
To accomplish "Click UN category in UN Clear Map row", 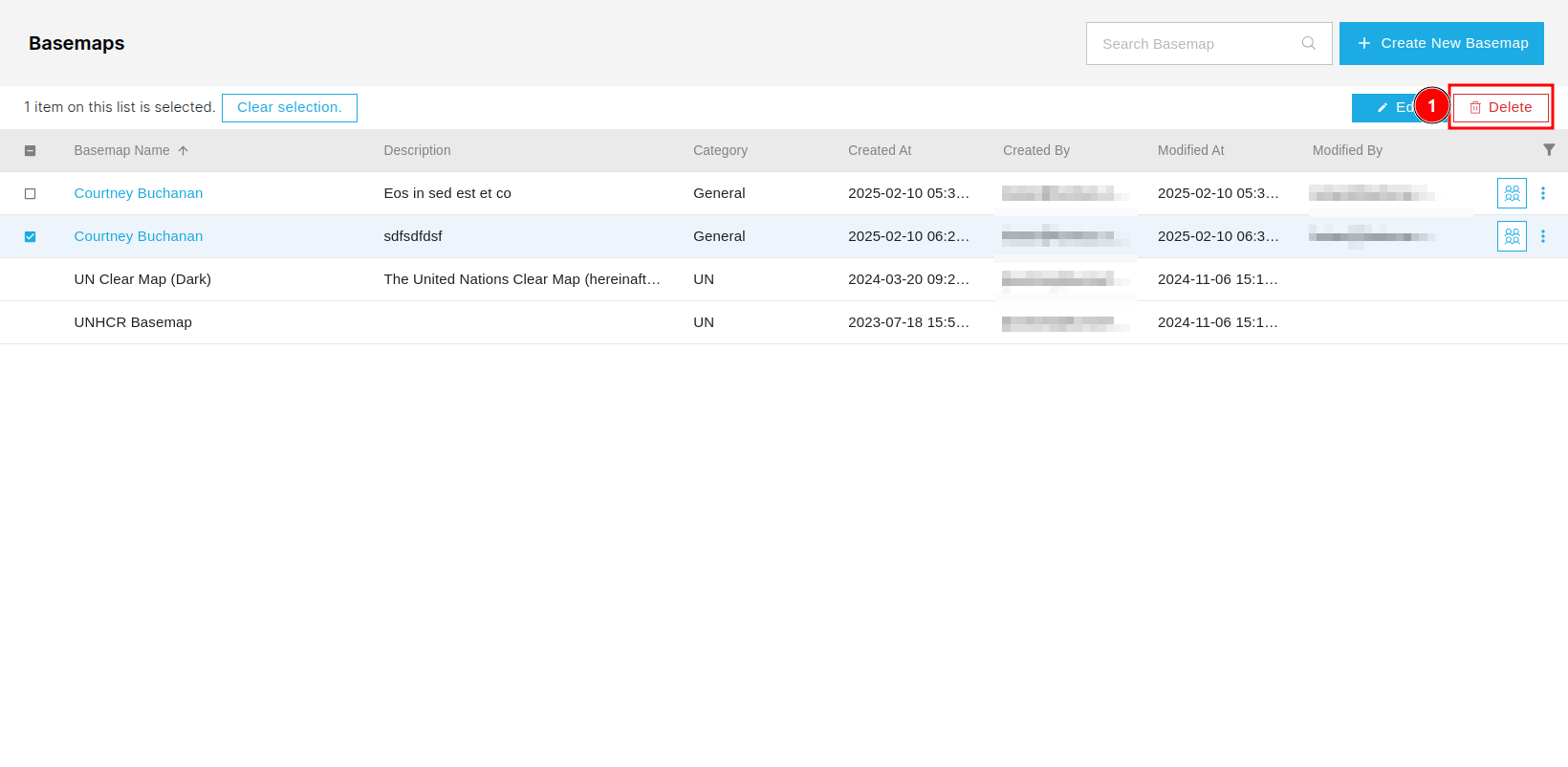I will pos(704,279).
